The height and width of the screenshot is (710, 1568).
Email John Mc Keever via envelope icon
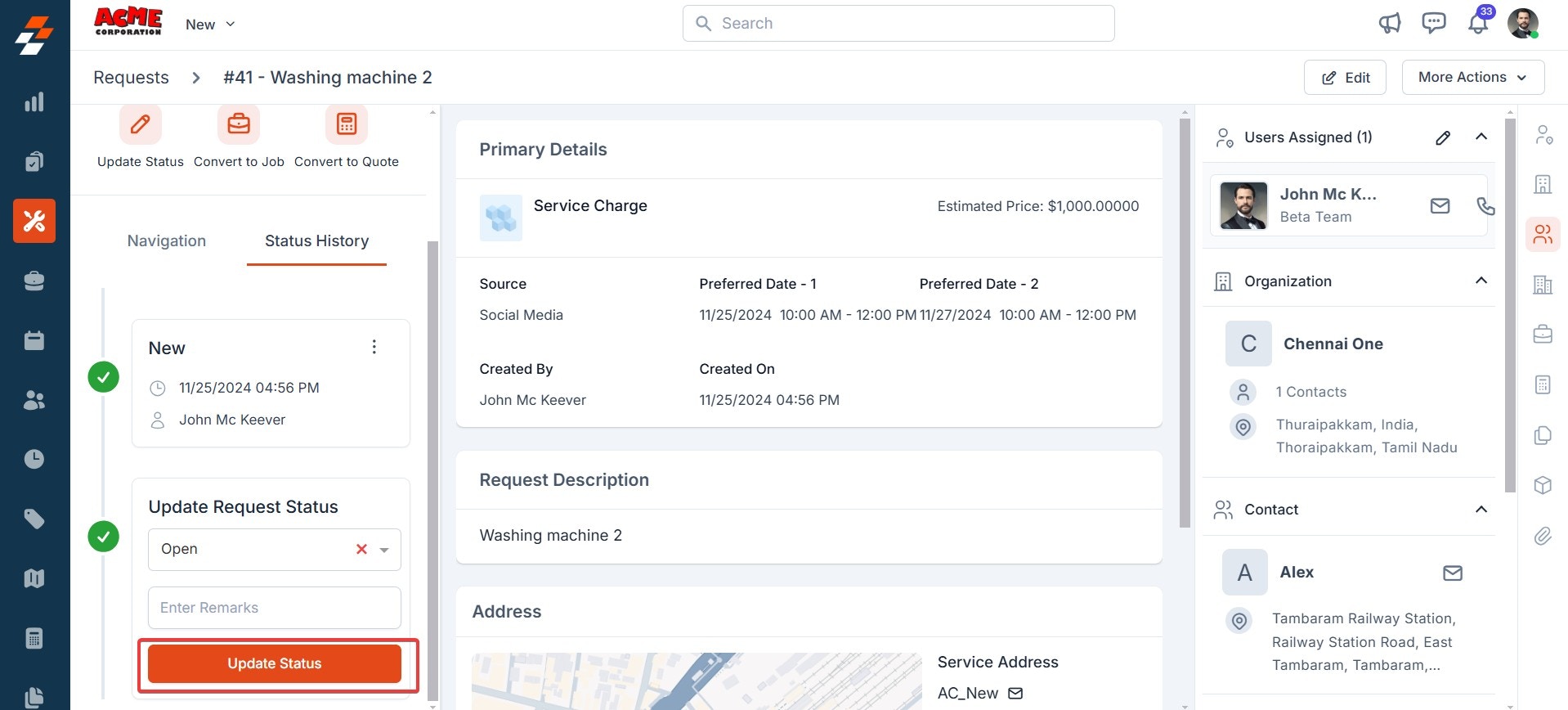coord(1440,206)
